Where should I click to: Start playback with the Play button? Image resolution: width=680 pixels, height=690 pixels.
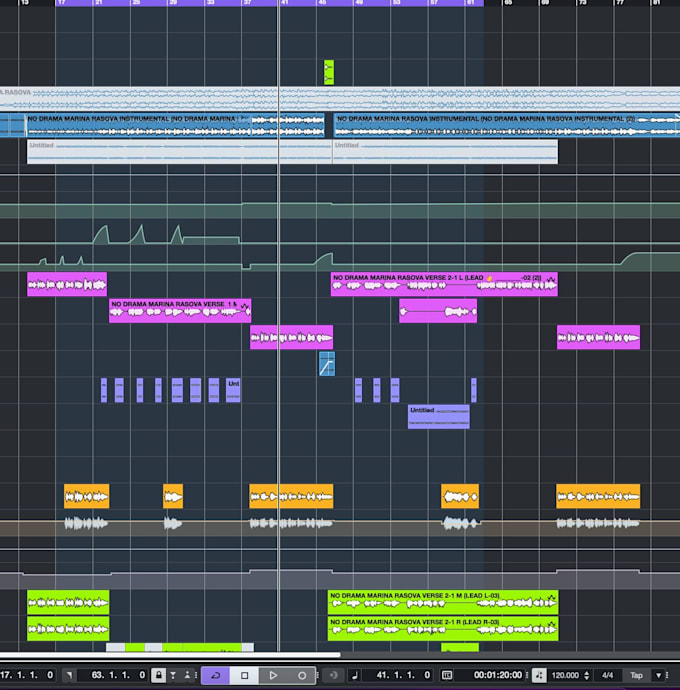click(273, 675)
